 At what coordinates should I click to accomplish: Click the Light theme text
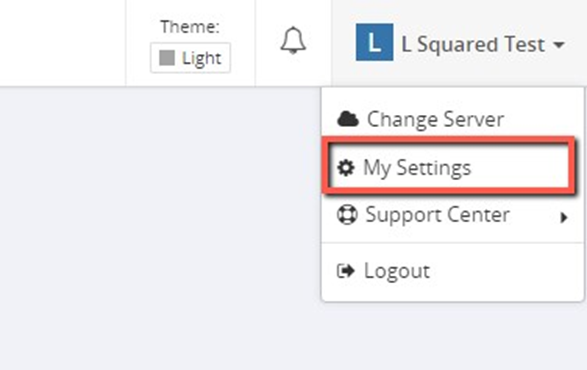201,59
